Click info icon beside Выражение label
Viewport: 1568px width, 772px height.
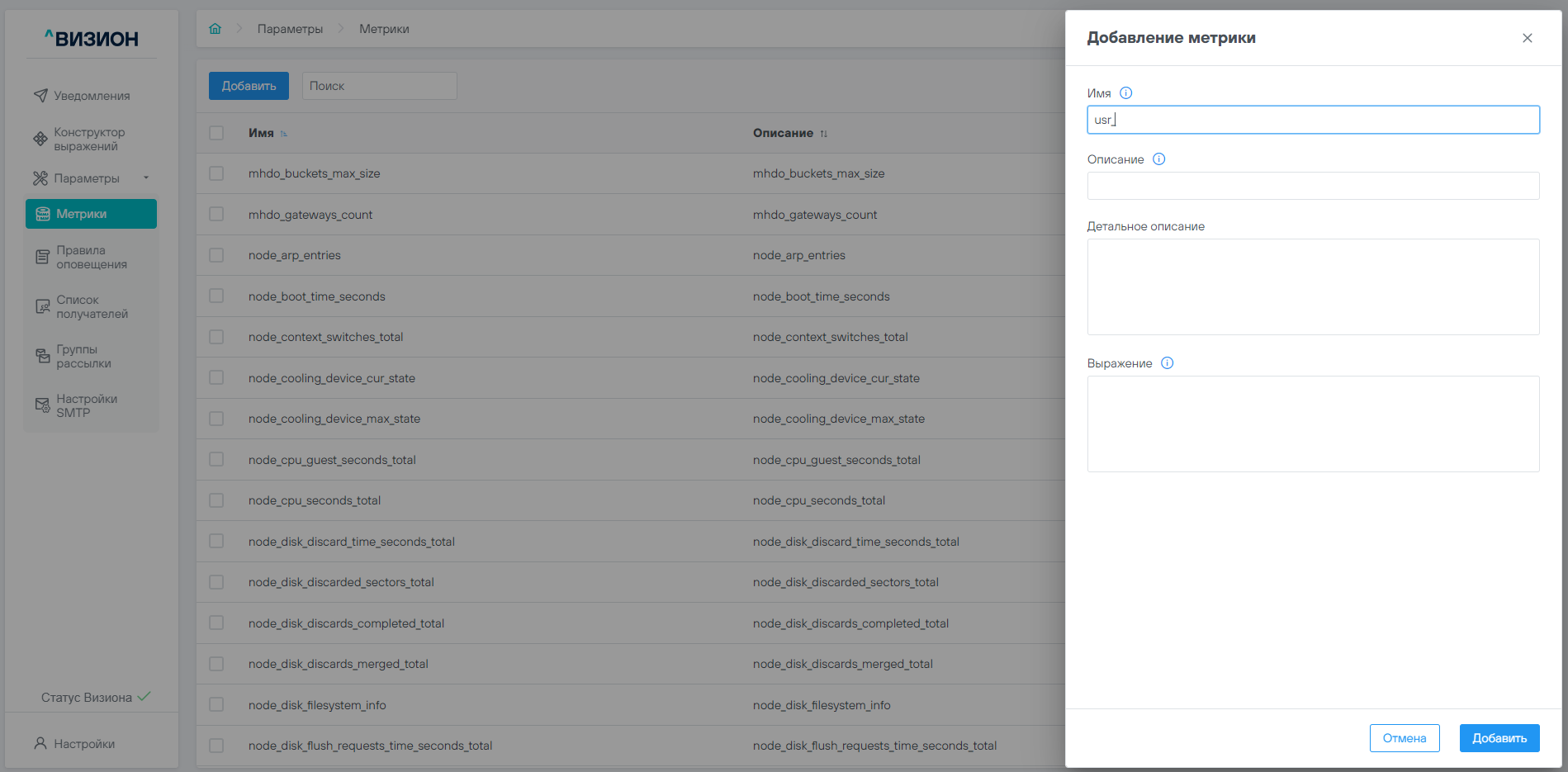[x=1167, y=363]
